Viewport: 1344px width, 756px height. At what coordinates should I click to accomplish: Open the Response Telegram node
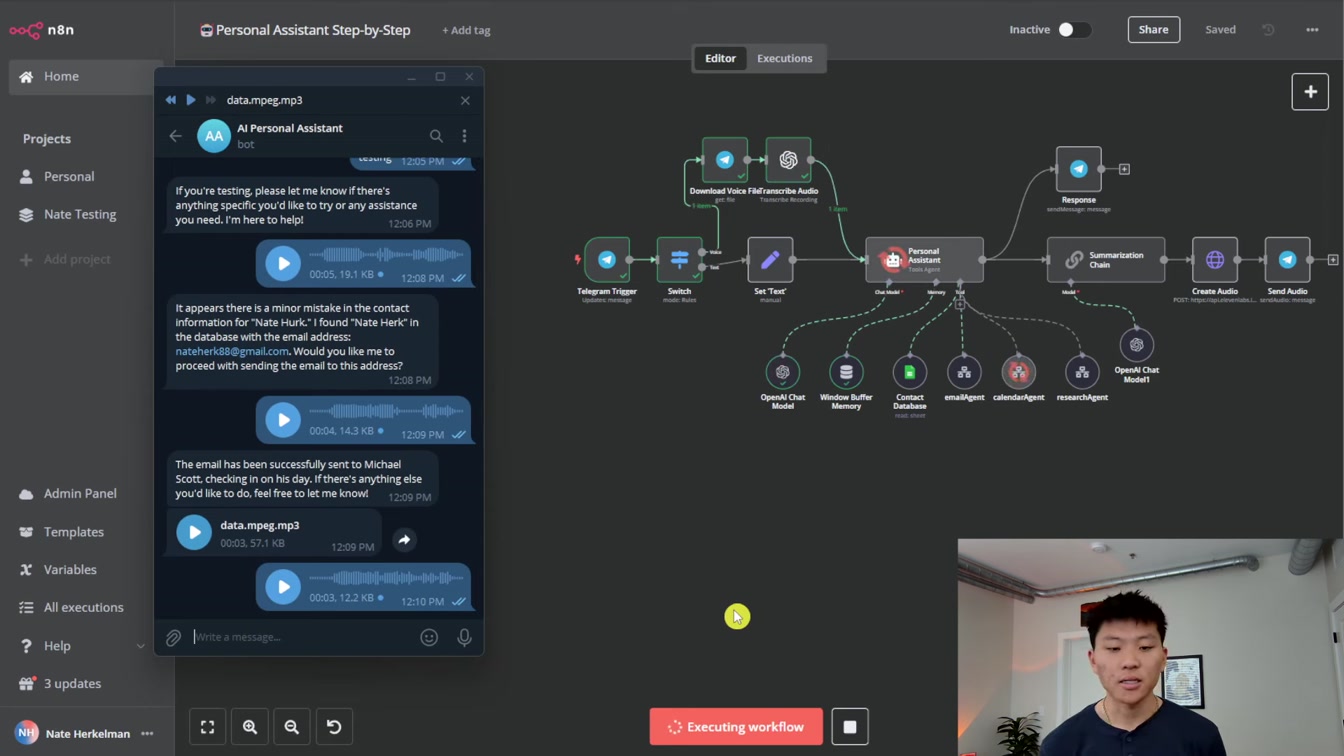click(x=1078, y=169)
